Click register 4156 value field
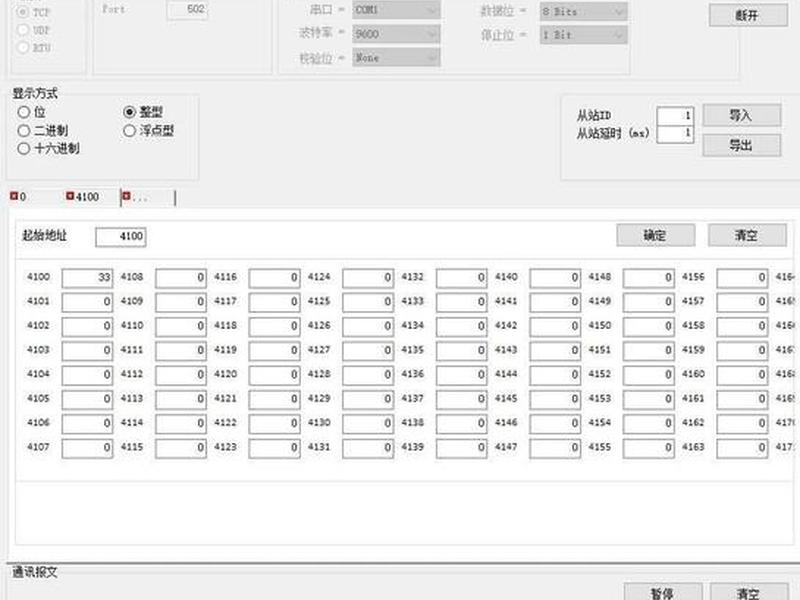The image size is (800, 600). 742,279
